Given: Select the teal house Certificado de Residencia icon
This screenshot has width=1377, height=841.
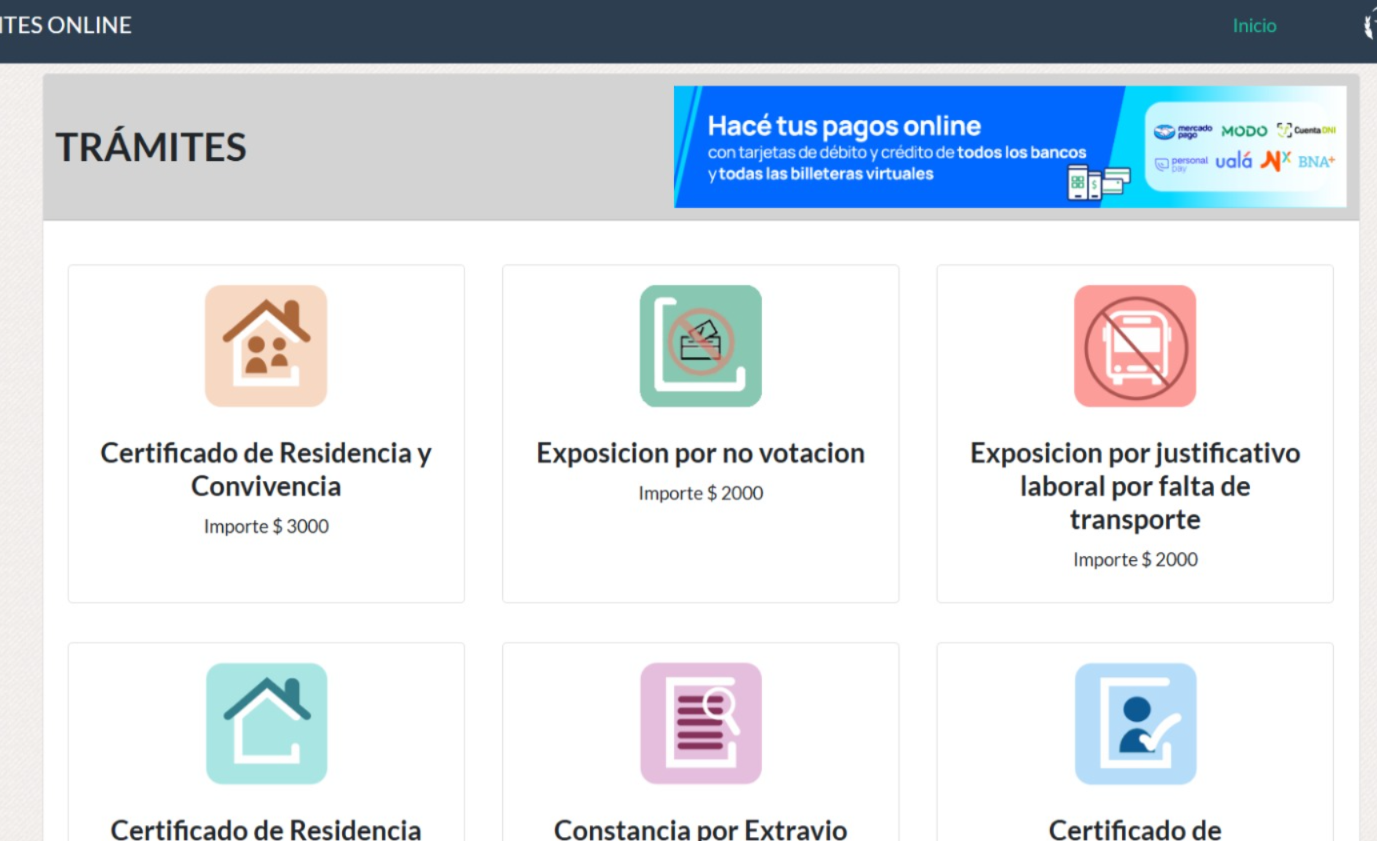Looking at the screenshot, I should tap(266, 723).
